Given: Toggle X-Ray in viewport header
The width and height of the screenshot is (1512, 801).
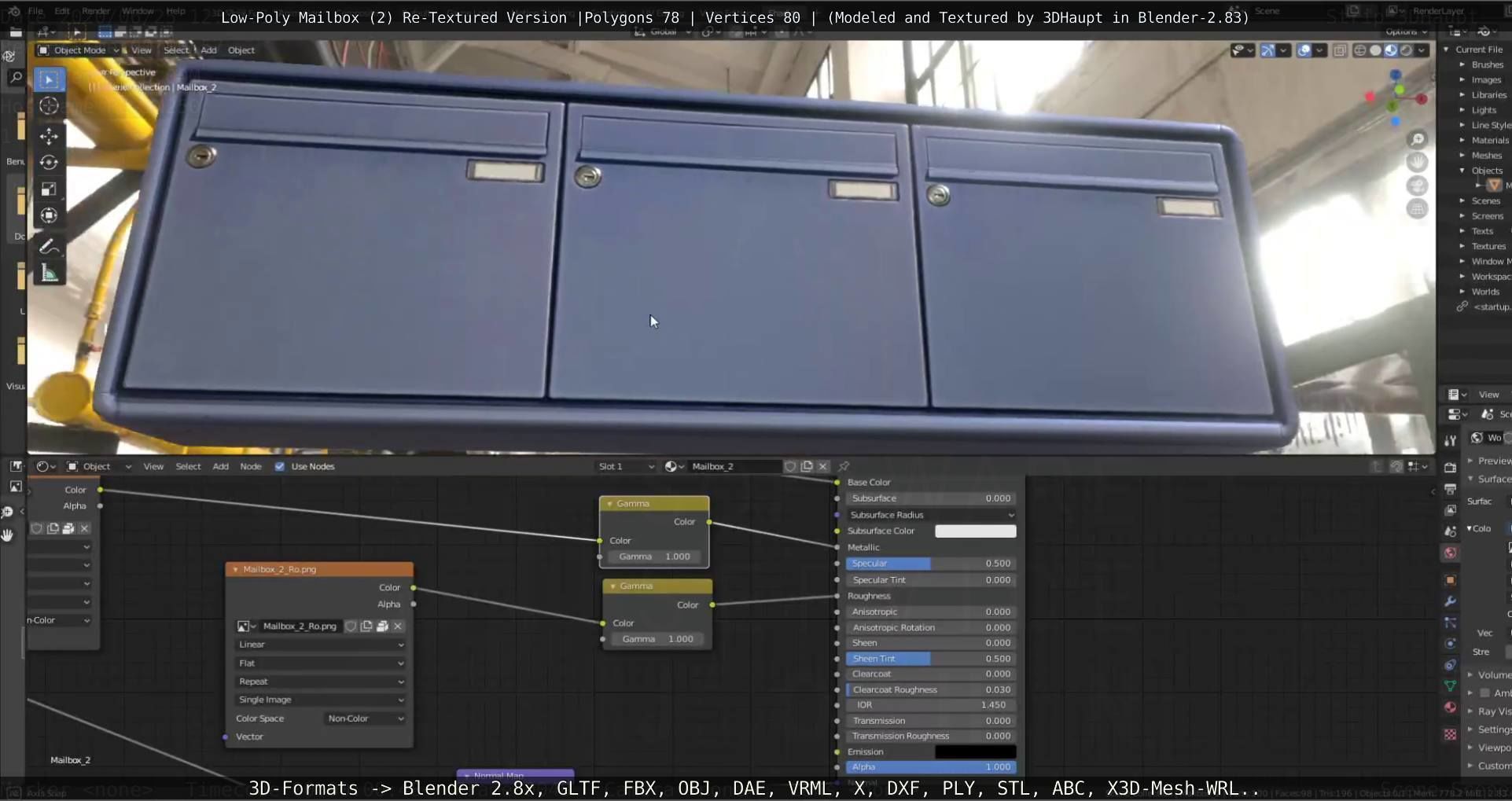Looking at the screenshot, I should 1340,50.
